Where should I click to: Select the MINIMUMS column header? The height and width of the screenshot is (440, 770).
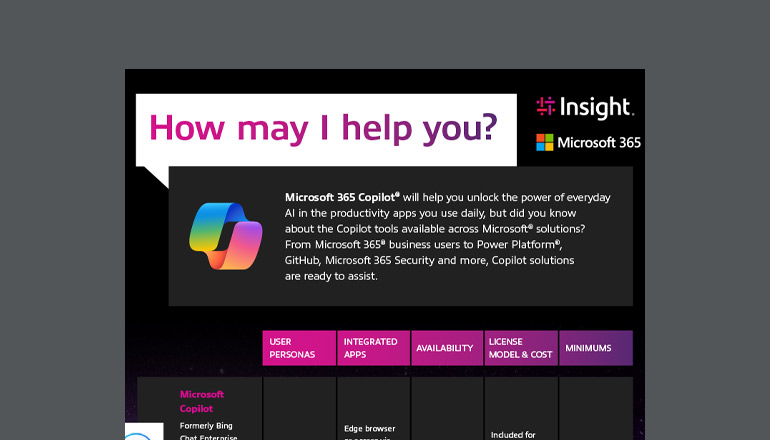(x=596, y=348)
